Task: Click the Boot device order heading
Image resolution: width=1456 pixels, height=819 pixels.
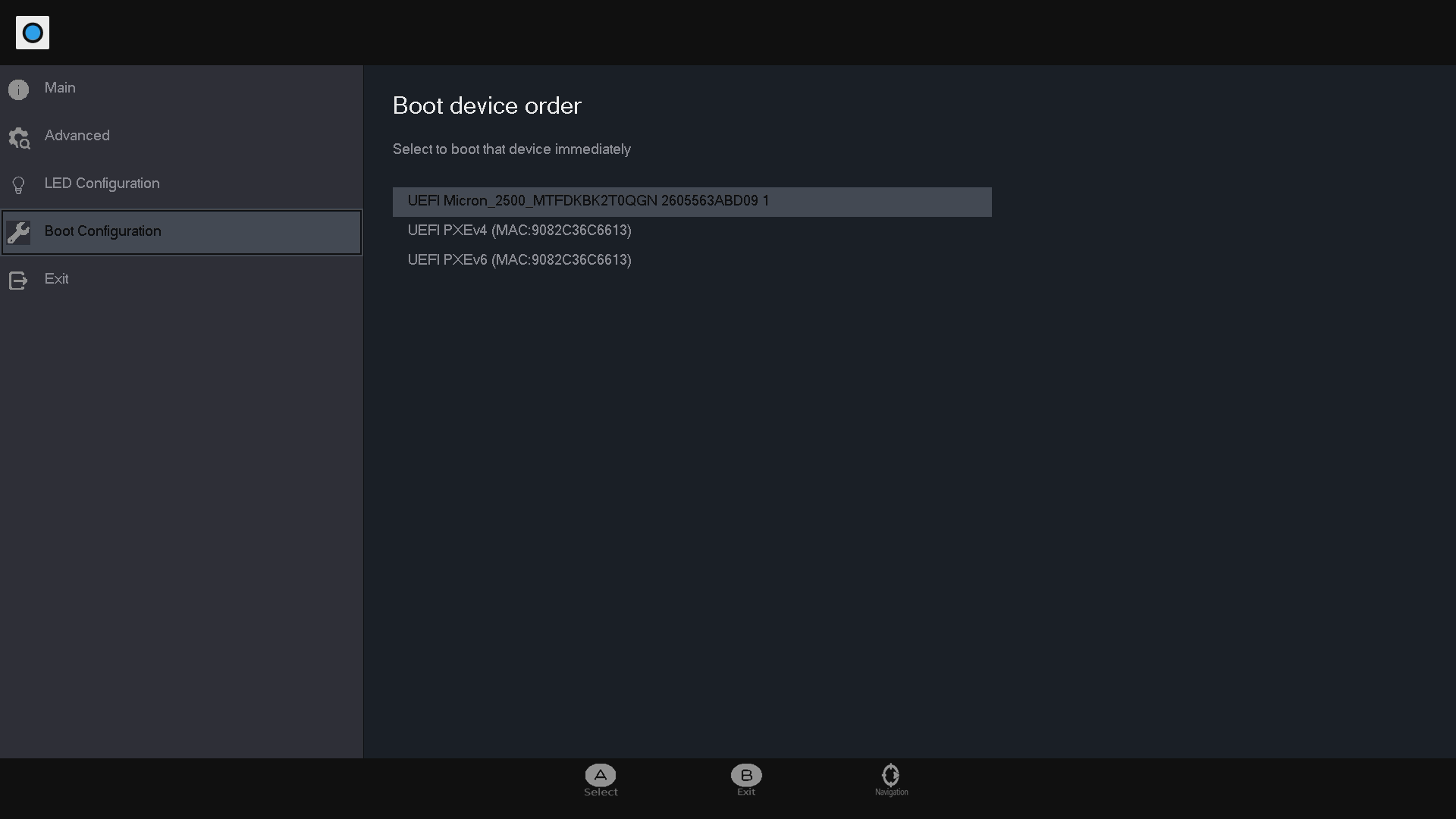Action: 487,106
